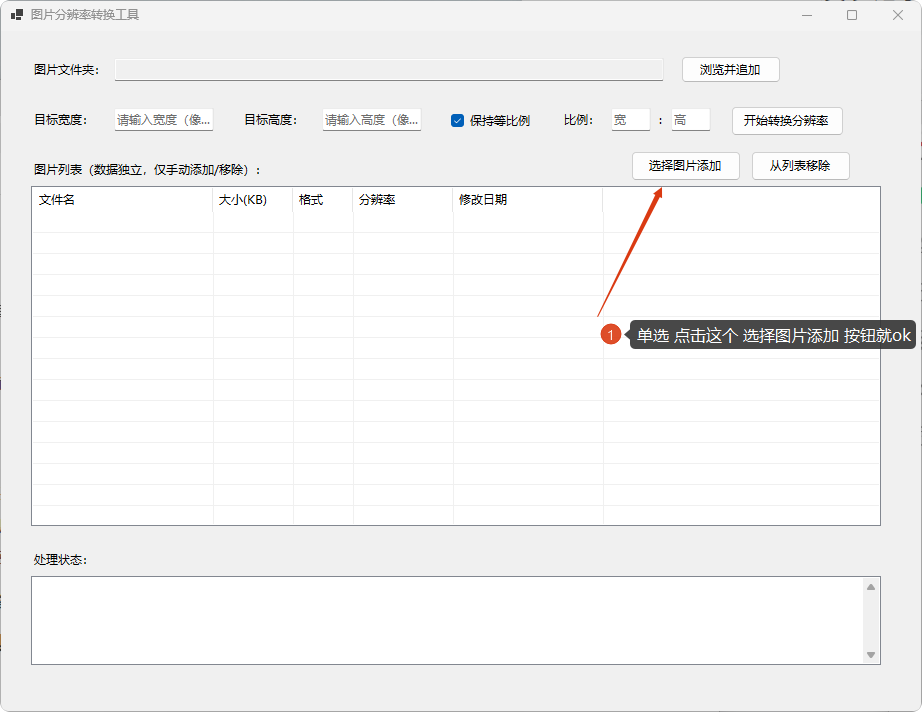Viewport: 922px width, 712px height.
Task: Click the ratio 高 input box
Action: (691, 120)
